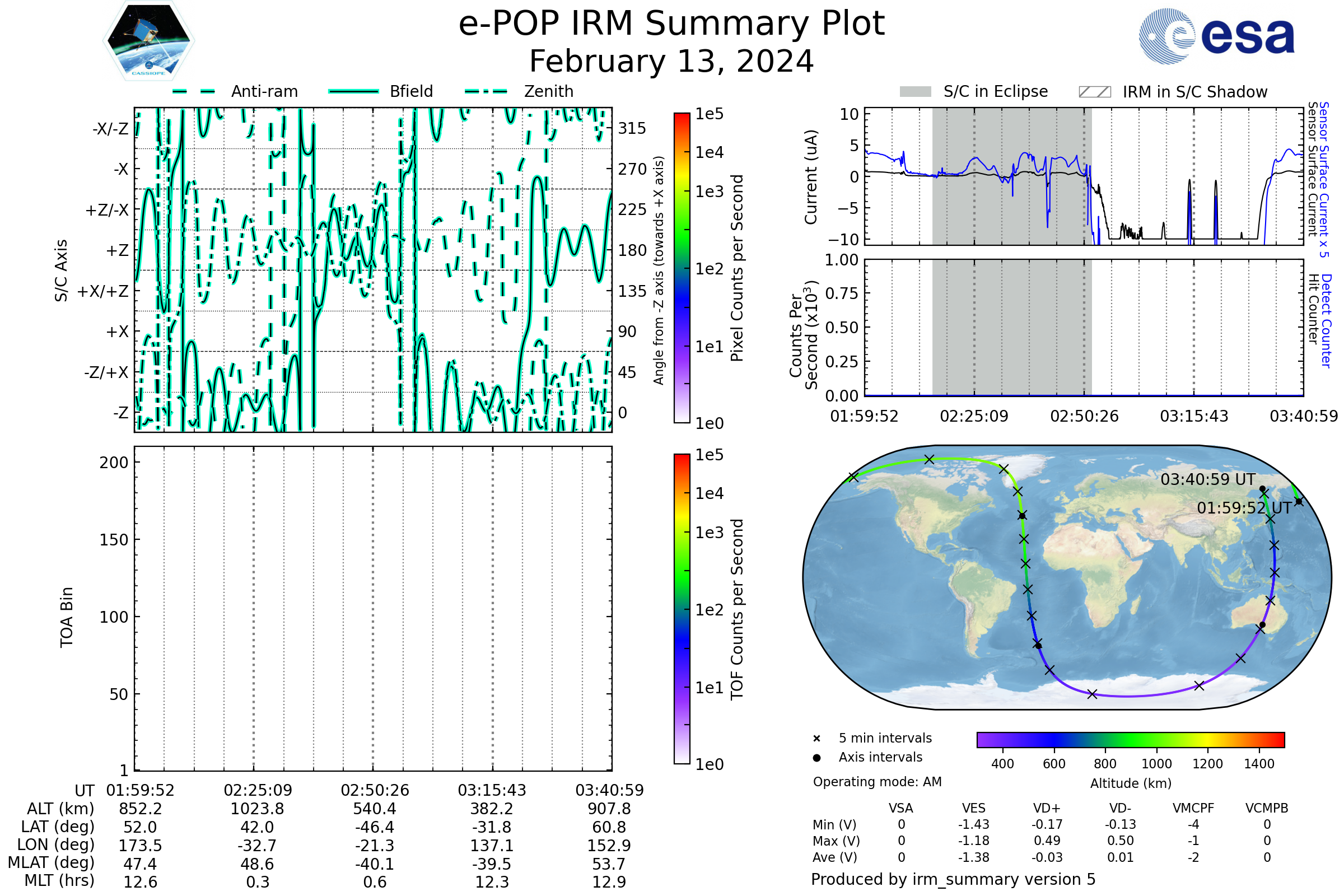The image size is (1344, 896).
Task: Click the ESA logo
Action: 1216,36
